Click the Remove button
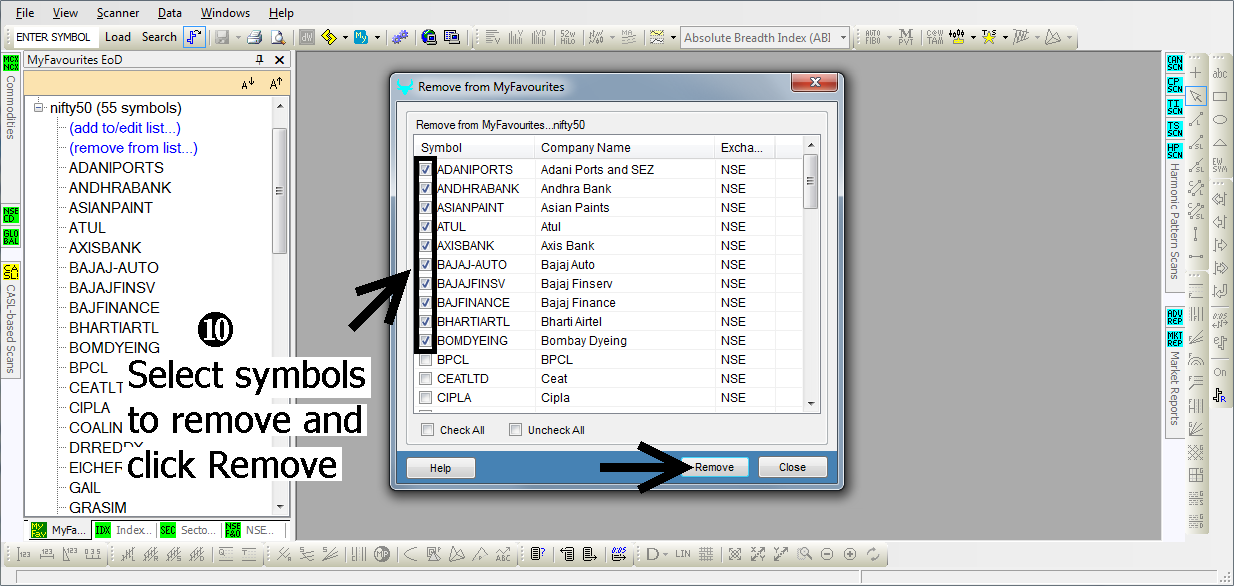The width and height of the screenshot is (1234, 586). (x=714, y=467)
